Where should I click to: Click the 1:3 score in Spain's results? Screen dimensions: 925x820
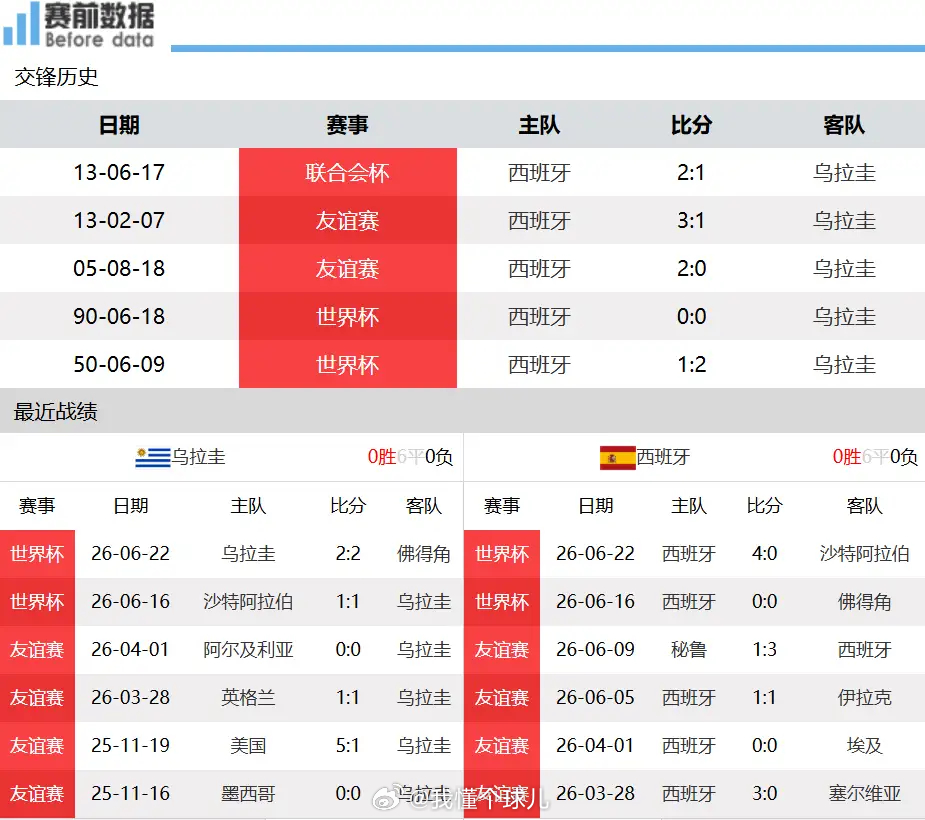click(765, 650)
